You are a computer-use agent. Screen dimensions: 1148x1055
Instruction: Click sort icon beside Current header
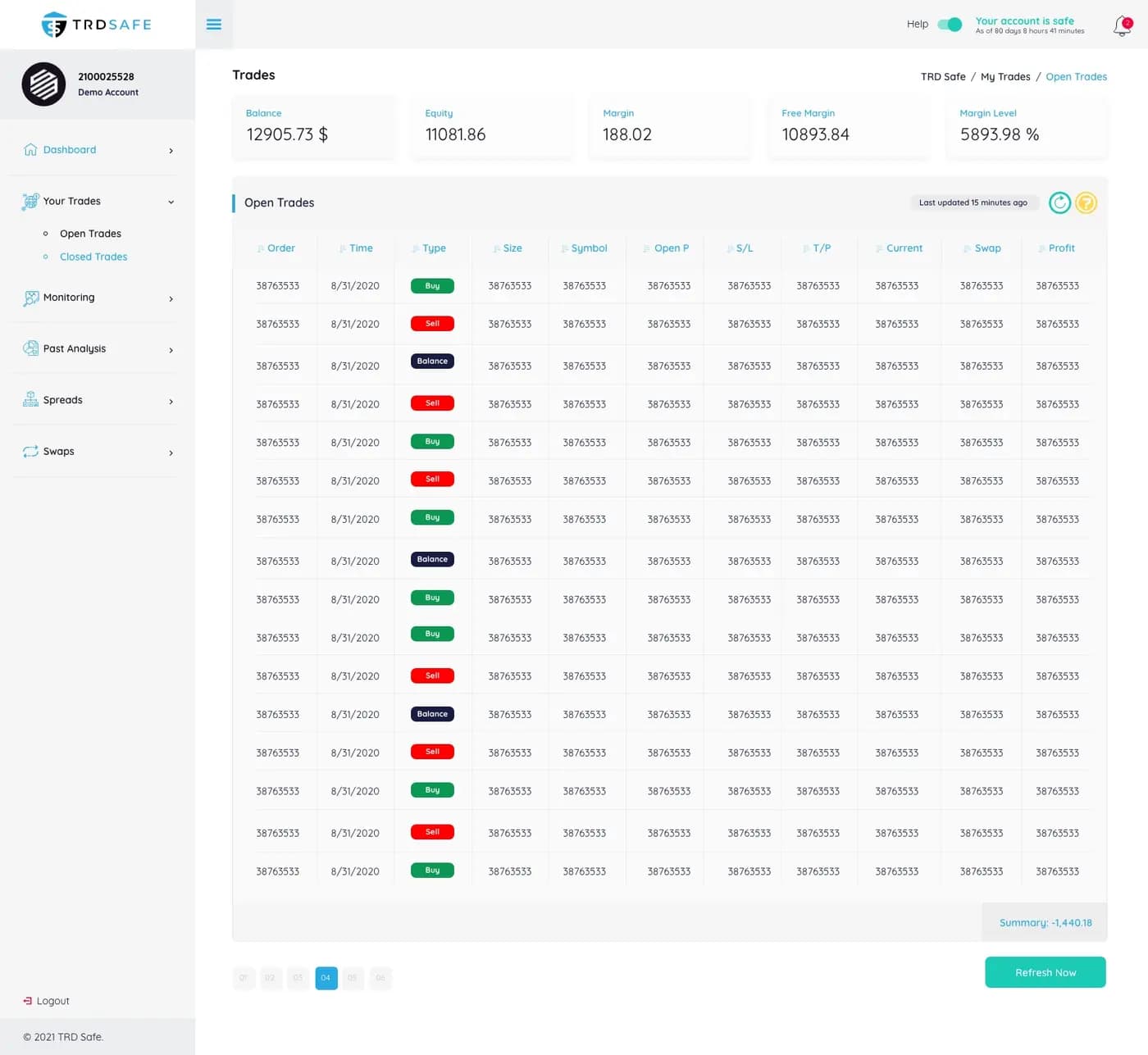pyautogui.click(x=879, y=248)
